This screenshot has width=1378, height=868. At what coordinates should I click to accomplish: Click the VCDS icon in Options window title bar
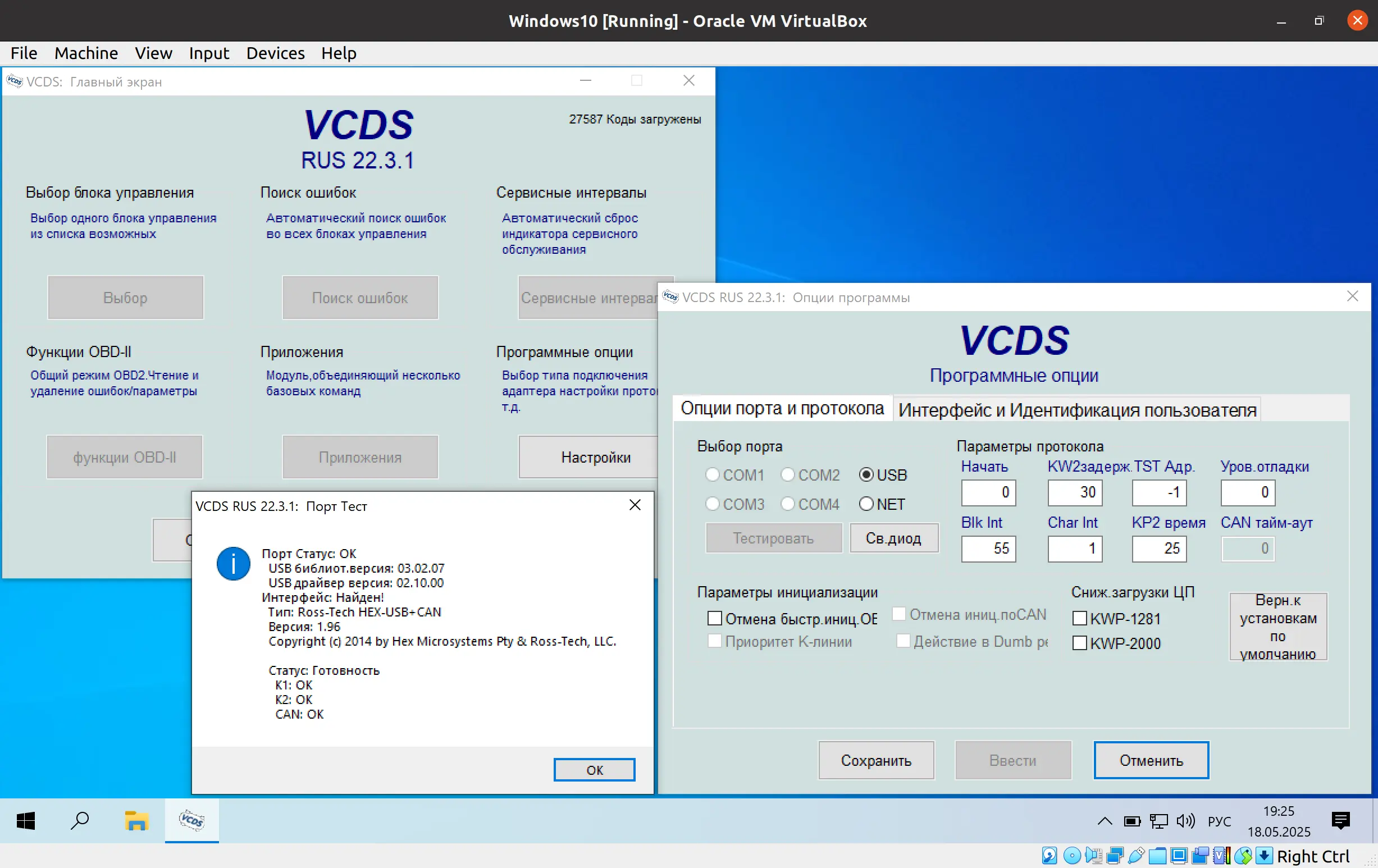click(670, 297)
